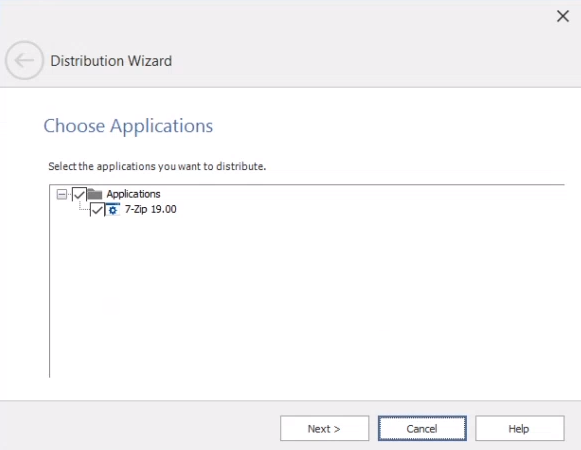The height and width of the screenshot is (450, 581).
Task: Click the left border of applications list box
Action: 49,281
